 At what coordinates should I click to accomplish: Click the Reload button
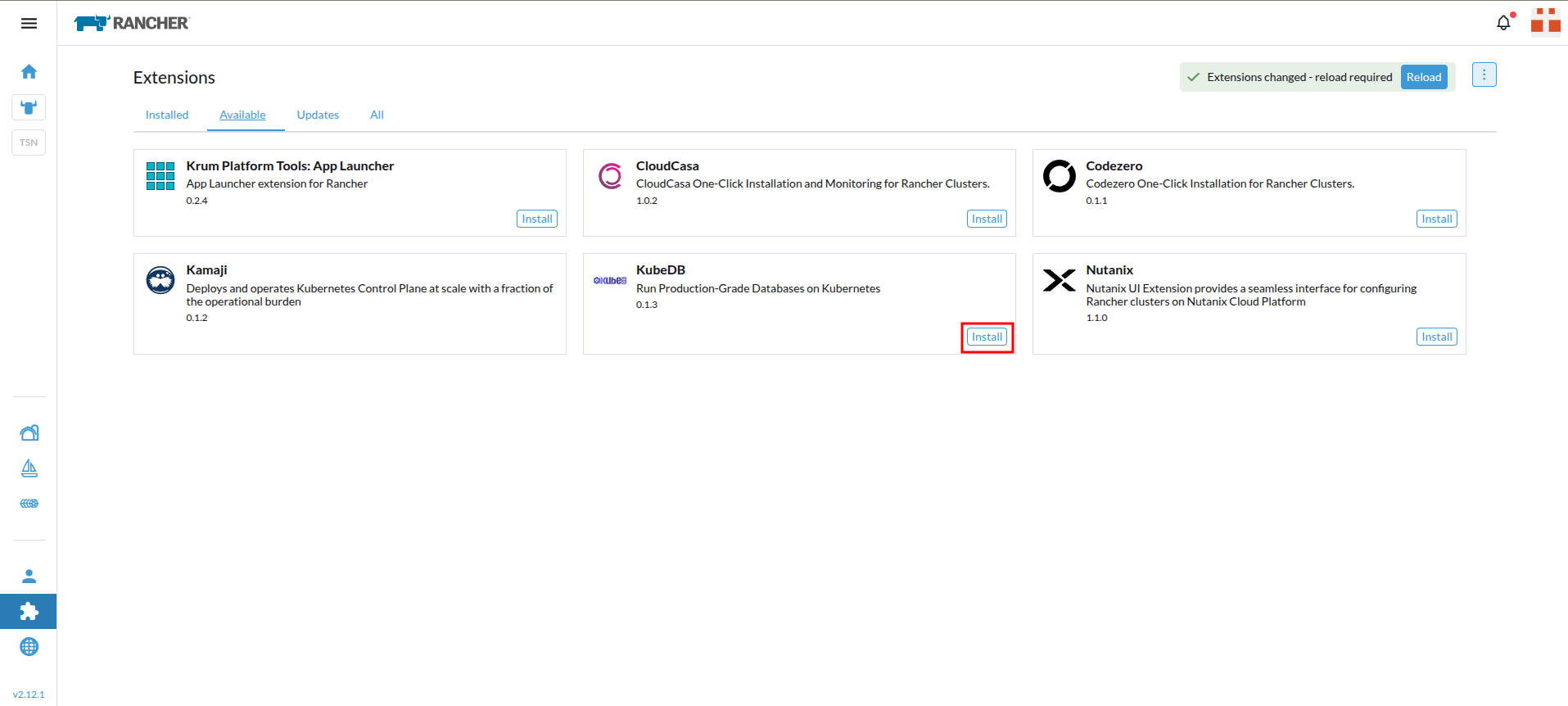click(1423, 77)
